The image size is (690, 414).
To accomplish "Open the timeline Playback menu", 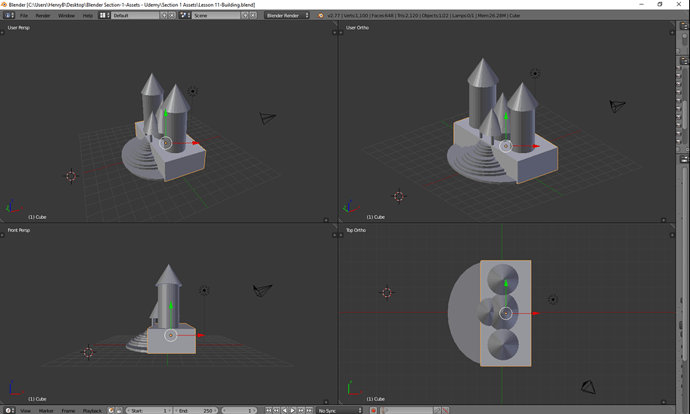I will (x=91, y=410).
